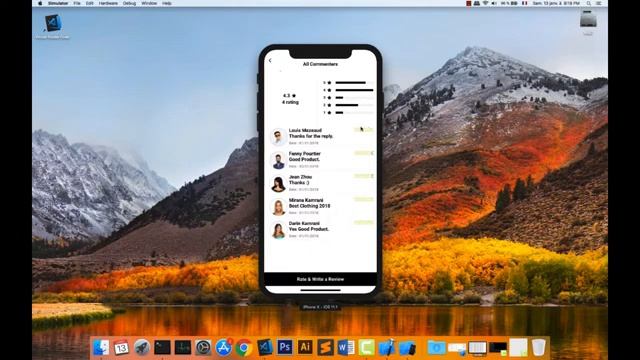Launch Visual Studio Code from the dock
The image size is (640, 360).
tap(264, 347)
